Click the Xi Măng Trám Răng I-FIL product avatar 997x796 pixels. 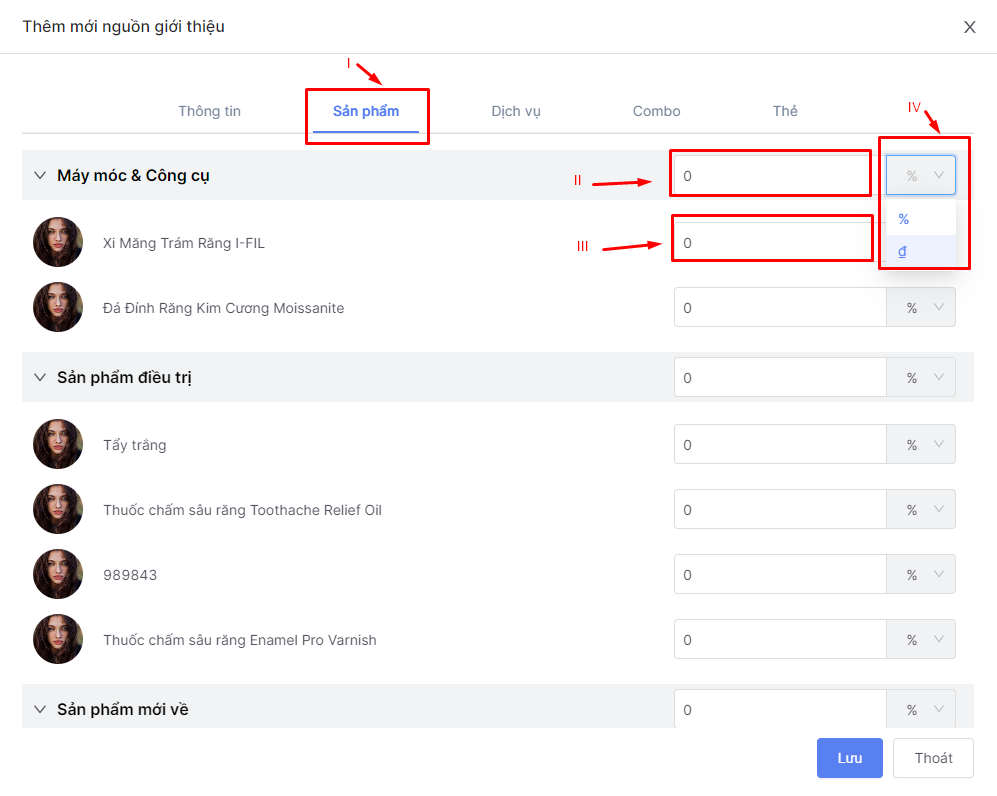(x=58, y=242)
